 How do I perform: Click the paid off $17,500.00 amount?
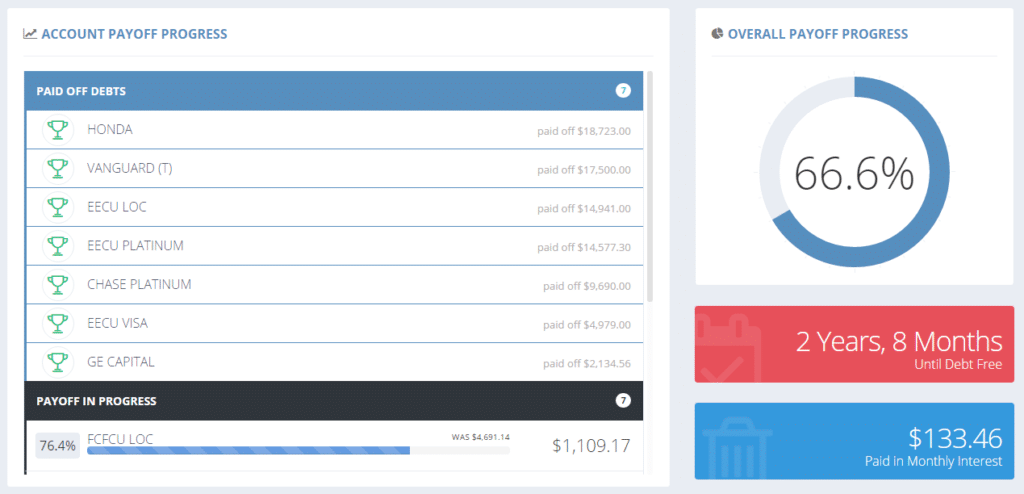(x=584, y=170)
